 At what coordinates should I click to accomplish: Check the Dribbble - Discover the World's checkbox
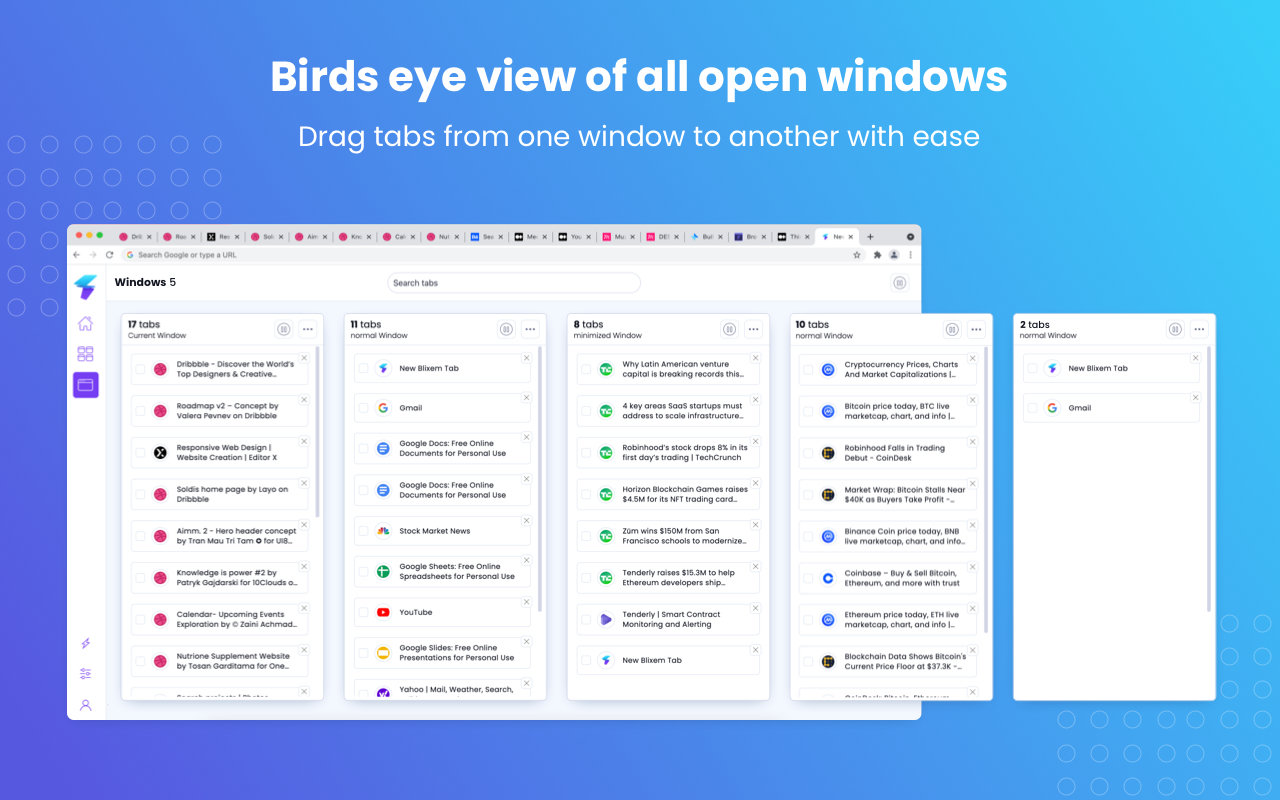[140, 369]
